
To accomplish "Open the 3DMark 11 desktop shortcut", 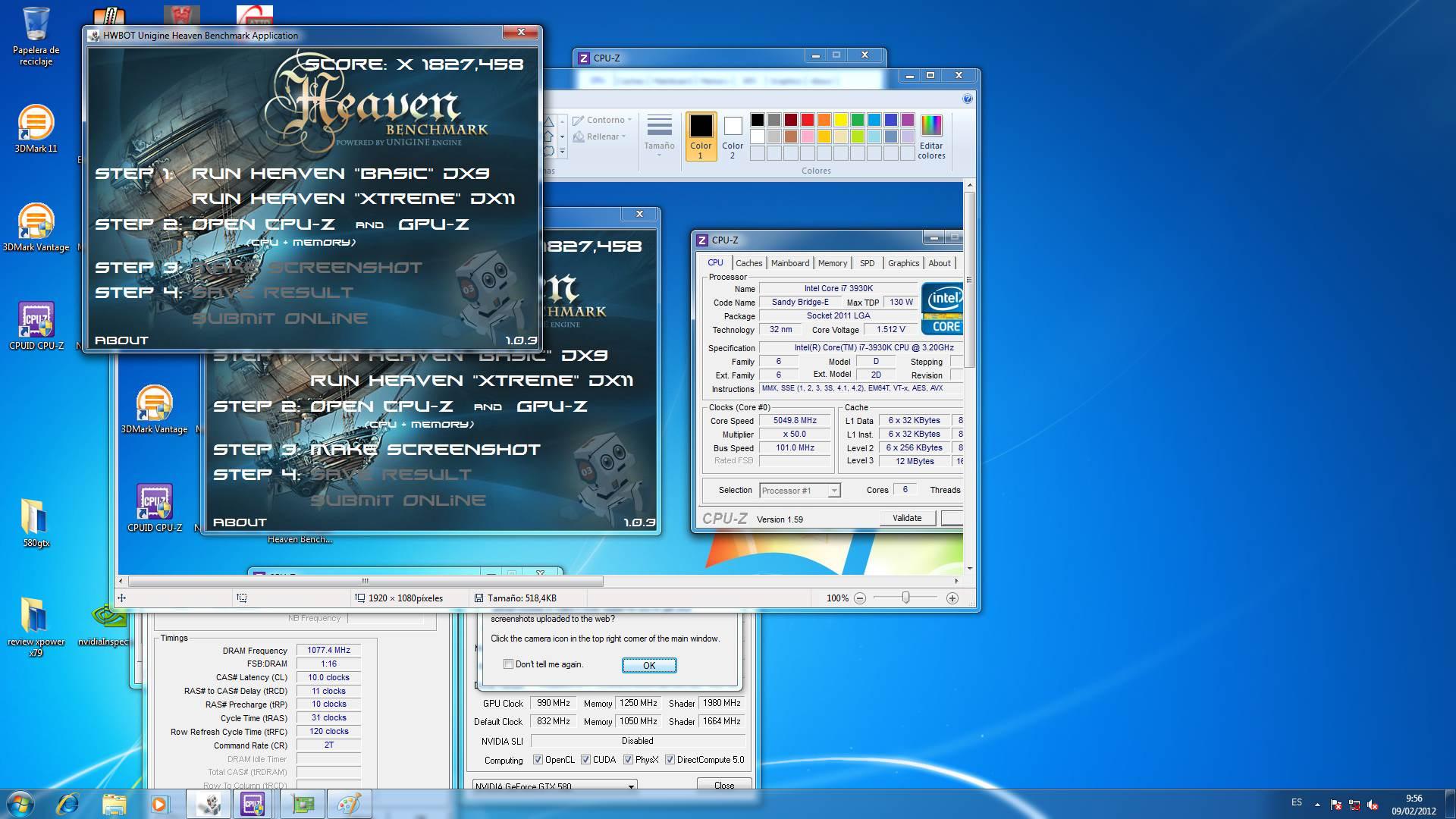I will 36,129.
